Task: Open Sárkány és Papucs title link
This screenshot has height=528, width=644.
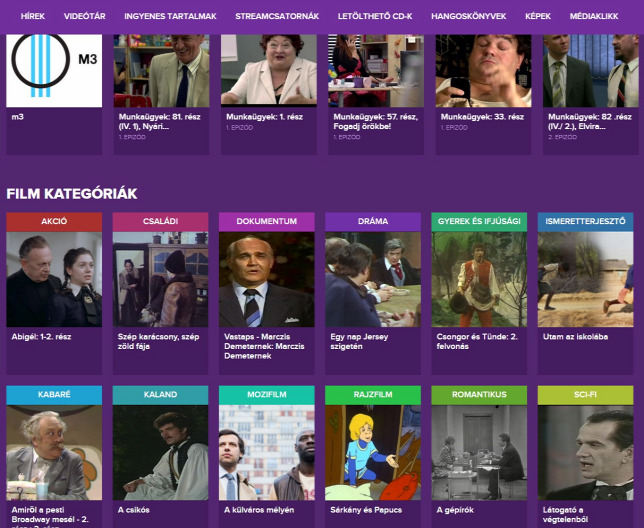Action: (366, 510)
